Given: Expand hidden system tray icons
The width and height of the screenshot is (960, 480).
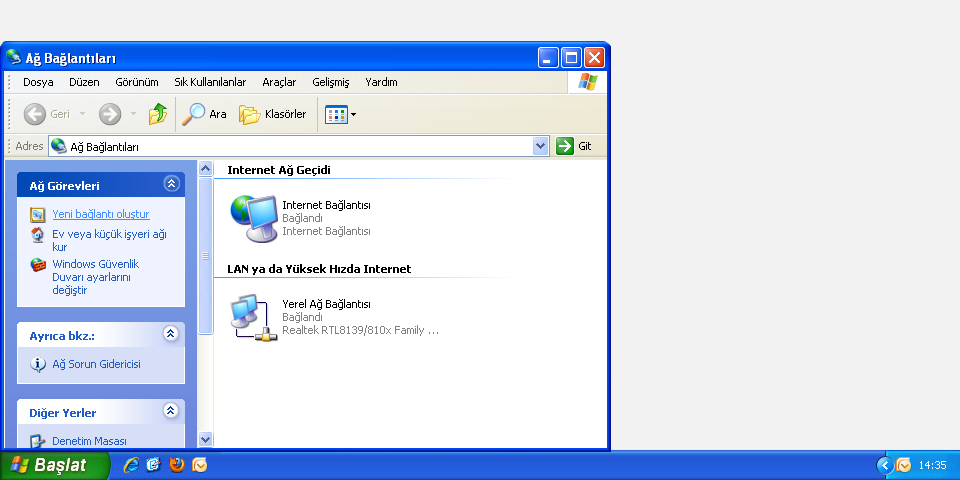Looking at the screenshot, I should tap(885, 465).
